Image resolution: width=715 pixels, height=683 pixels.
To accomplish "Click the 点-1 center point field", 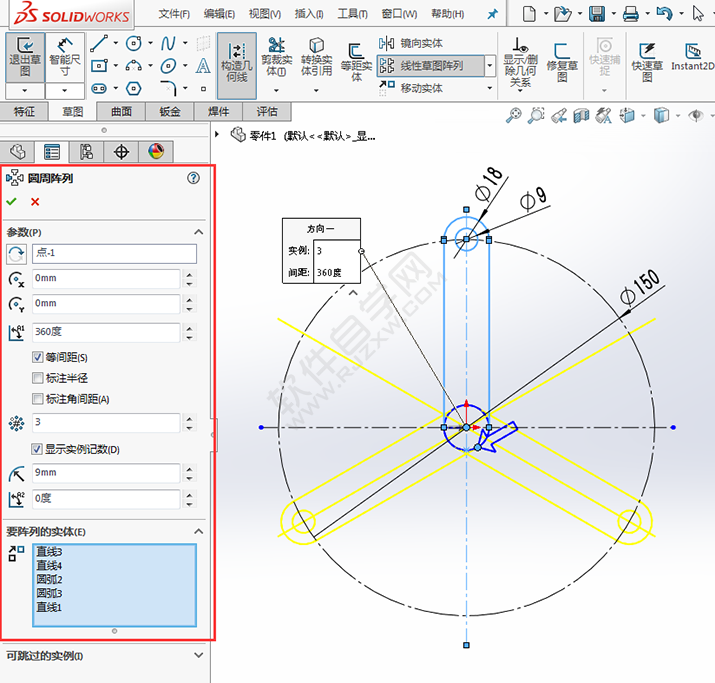I will (x=114, y=254).
